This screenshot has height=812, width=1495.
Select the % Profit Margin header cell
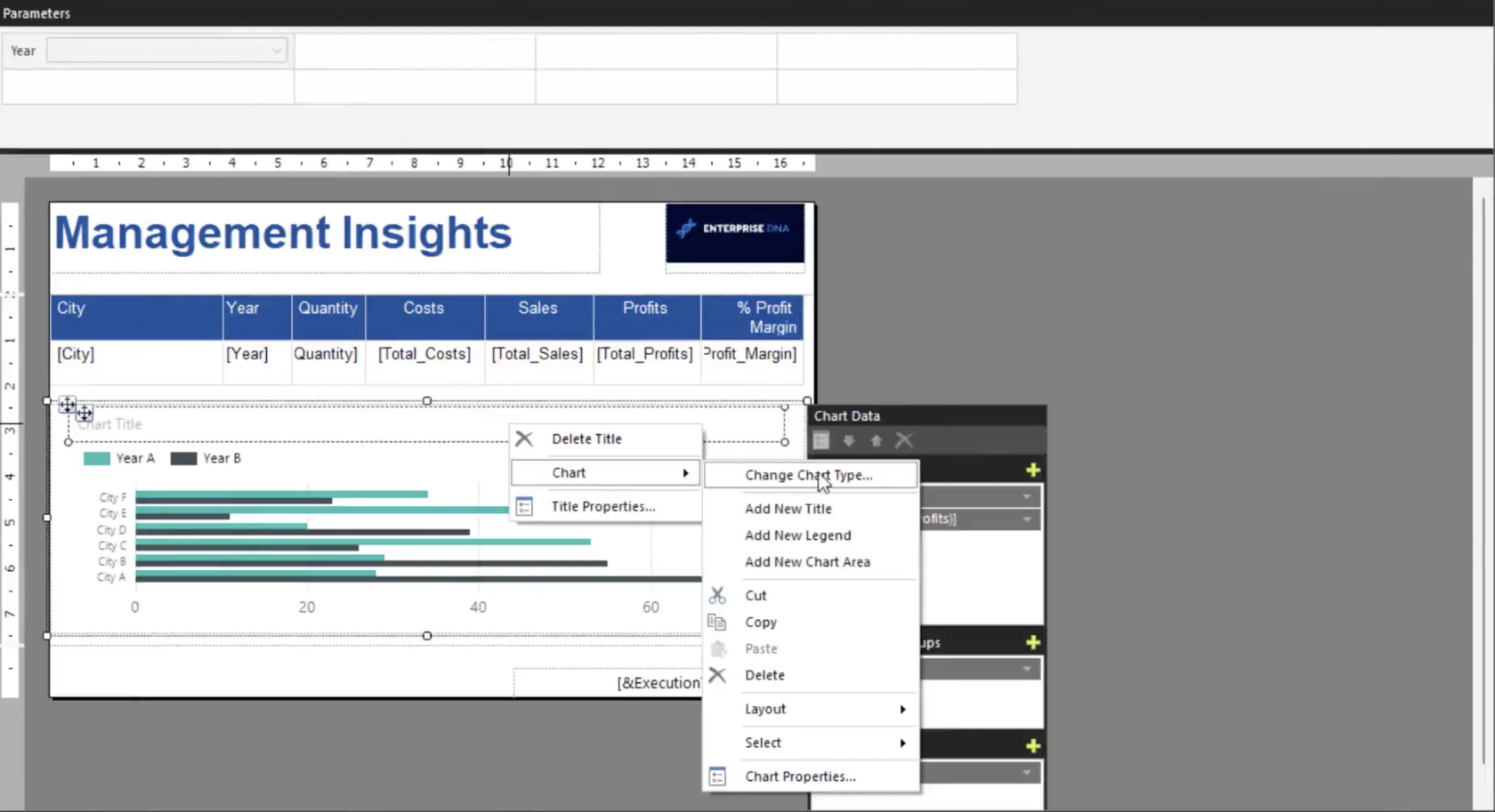pyautogui.click(x=752, y=318)
